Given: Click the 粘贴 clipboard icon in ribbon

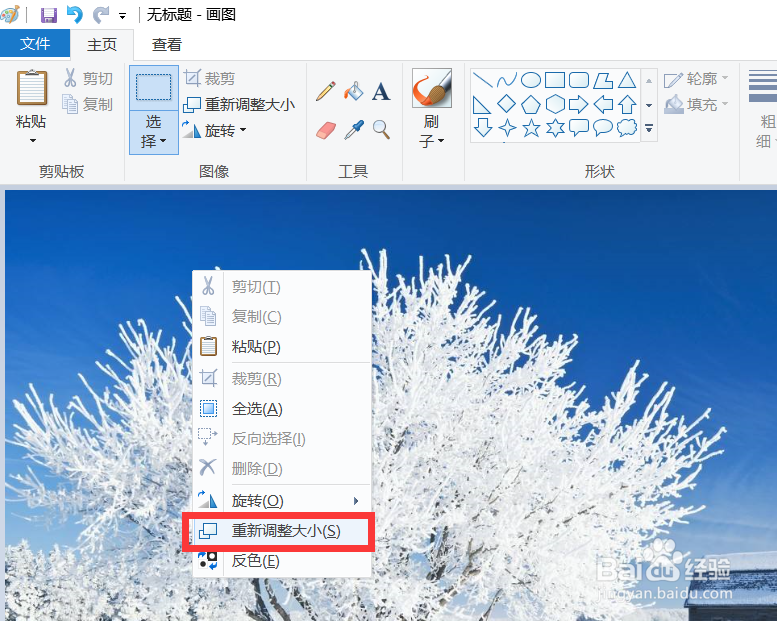Looking at the screenshot, I should click(x=32, y=88).
